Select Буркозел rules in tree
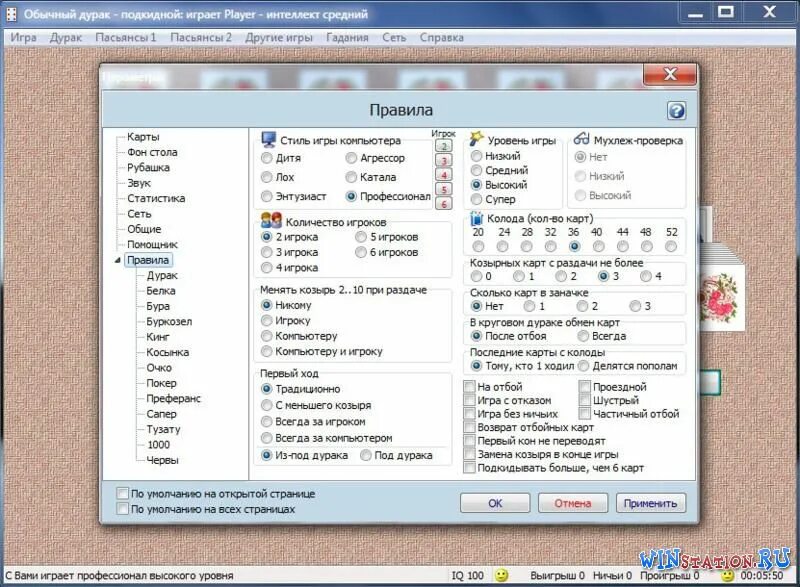Screen dimensions: 800x587 click(x=169, y=322)
